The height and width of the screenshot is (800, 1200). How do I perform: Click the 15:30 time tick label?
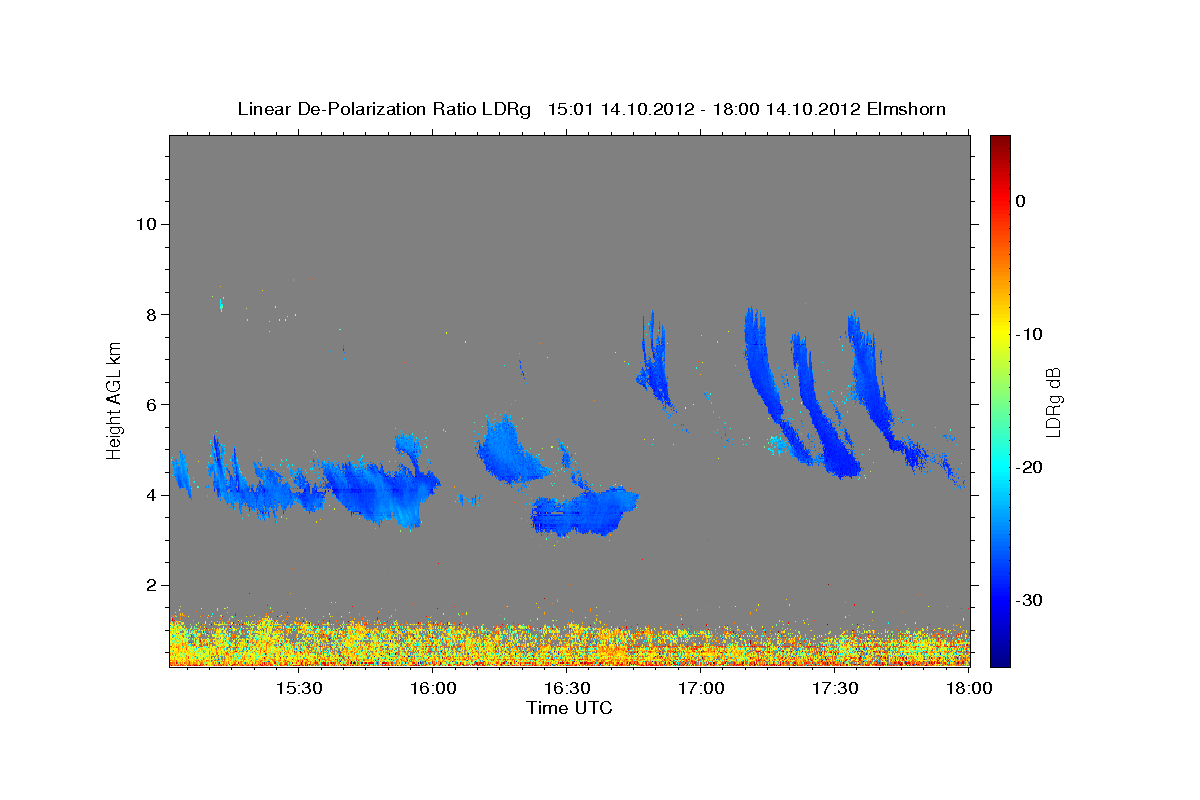(x=298, y=688)
